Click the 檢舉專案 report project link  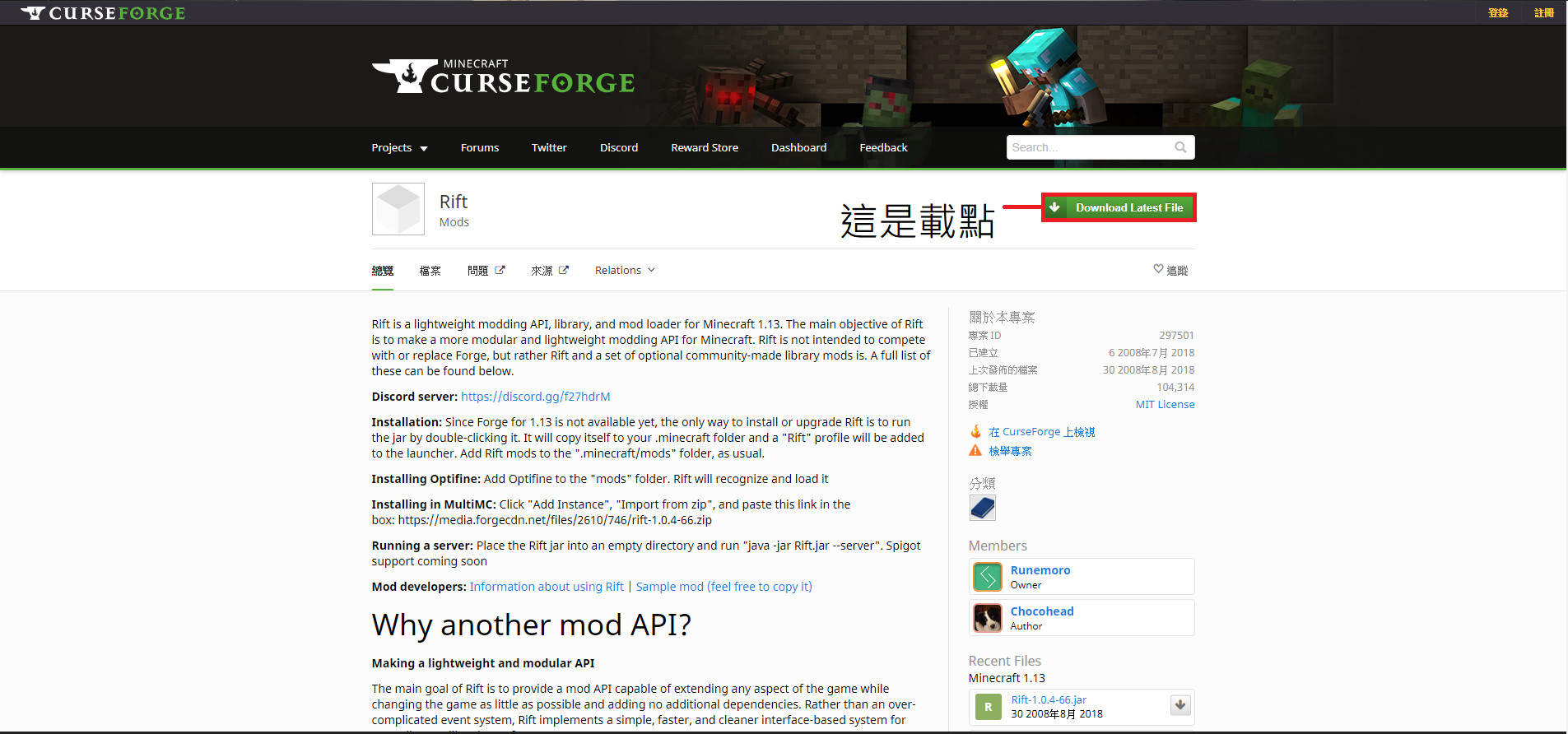pyautogui.click(x=1010, y=451)
